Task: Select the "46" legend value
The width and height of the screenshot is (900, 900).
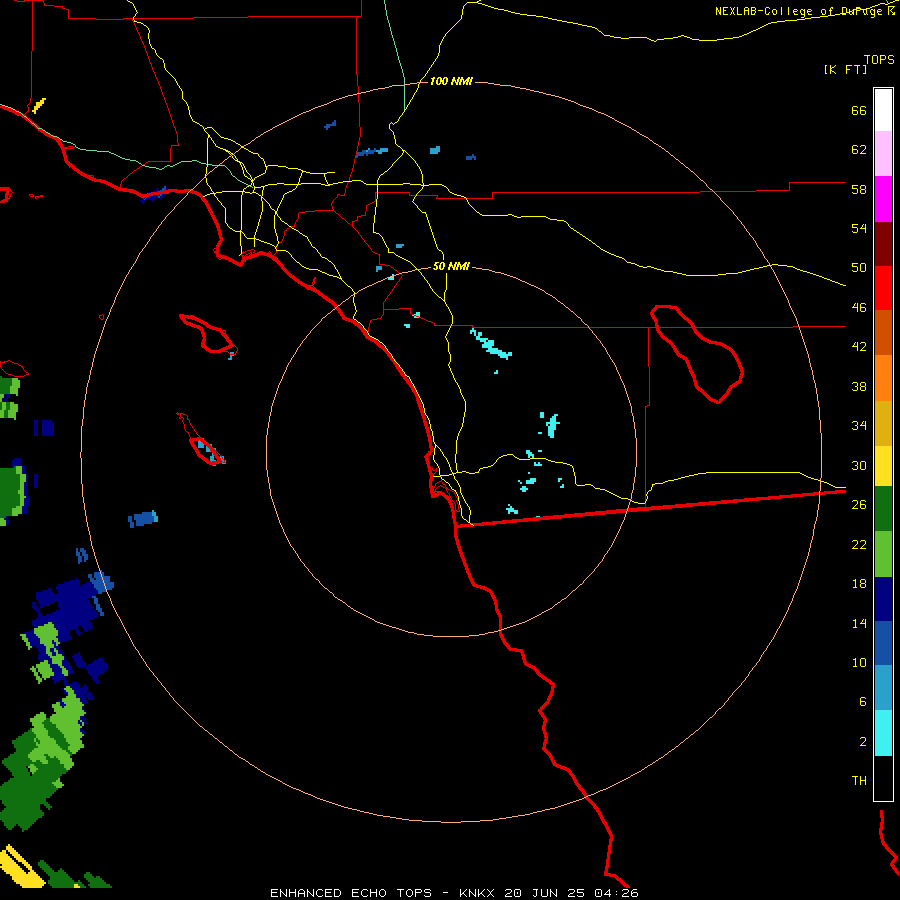Action: tap(859, 308)
